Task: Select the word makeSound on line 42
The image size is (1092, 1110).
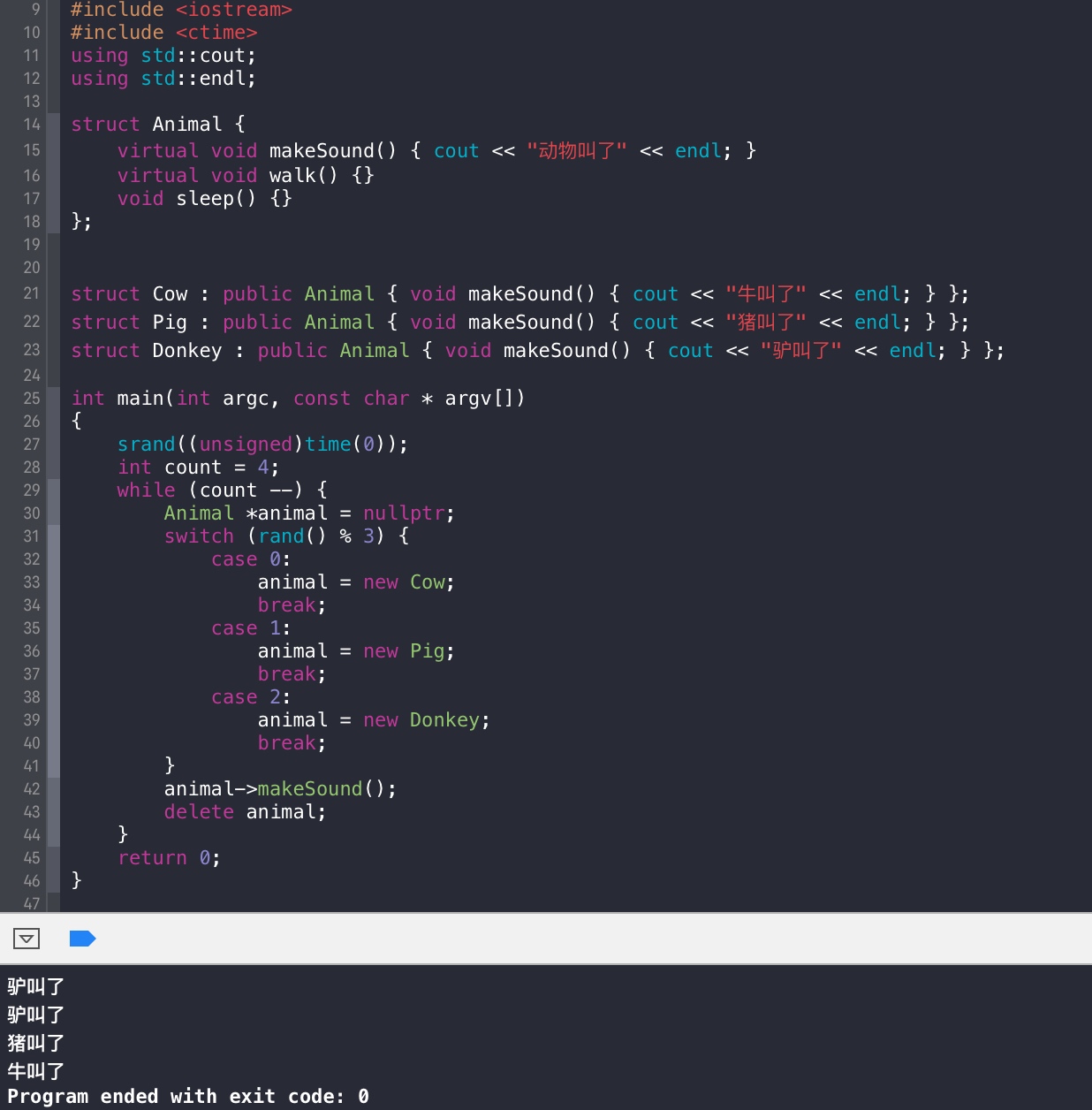Action: pos(310,788)
